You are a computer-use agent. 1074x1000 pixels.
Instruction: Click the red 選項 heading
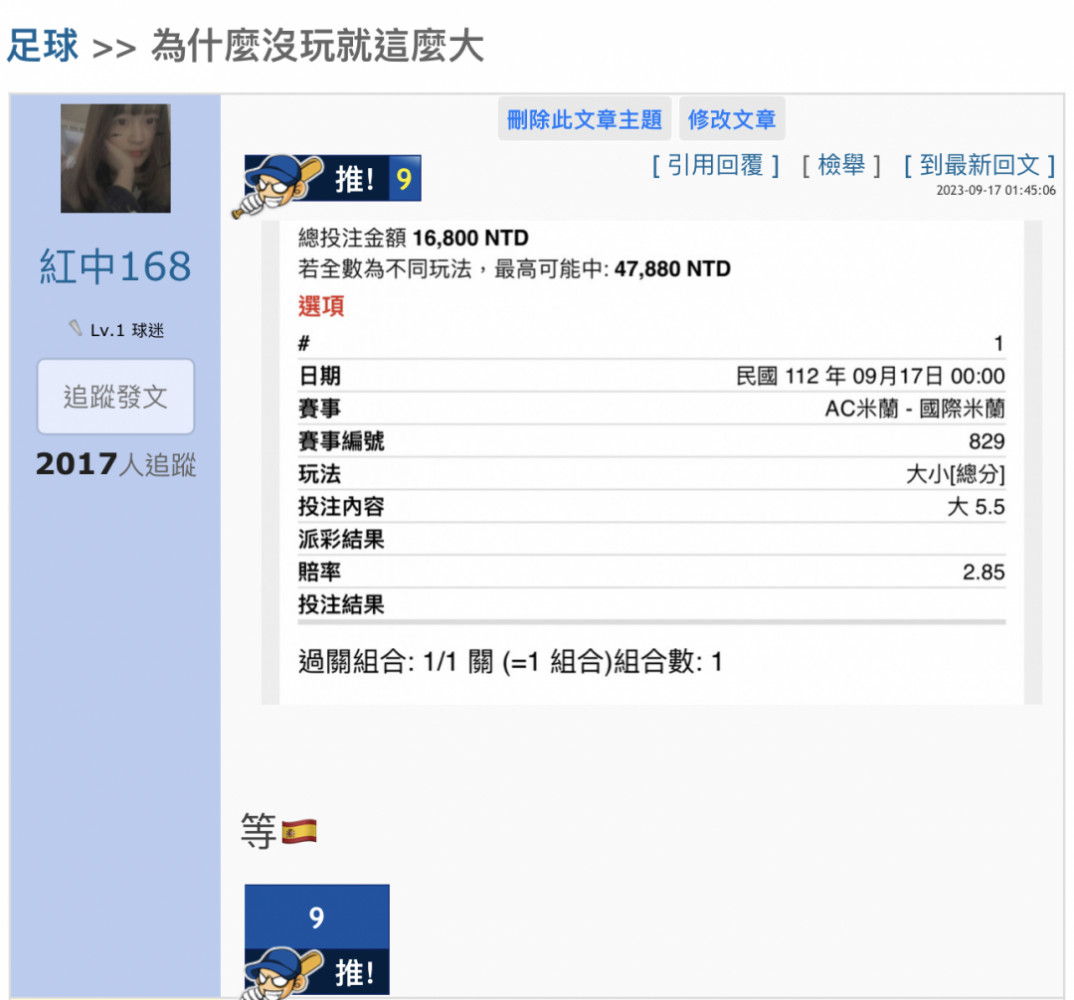click(321, 305)
